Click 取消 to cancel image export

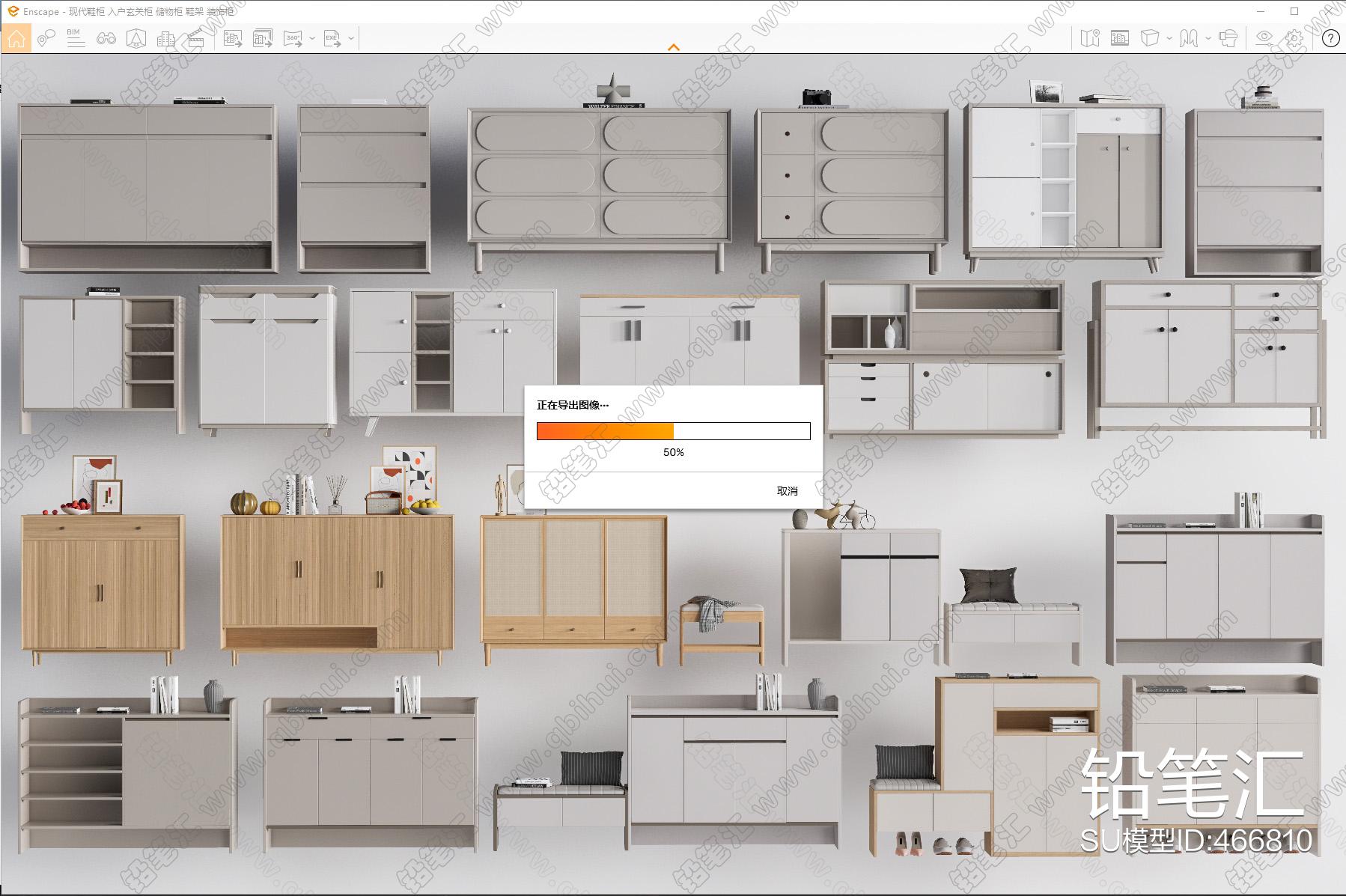click(788, 491)
